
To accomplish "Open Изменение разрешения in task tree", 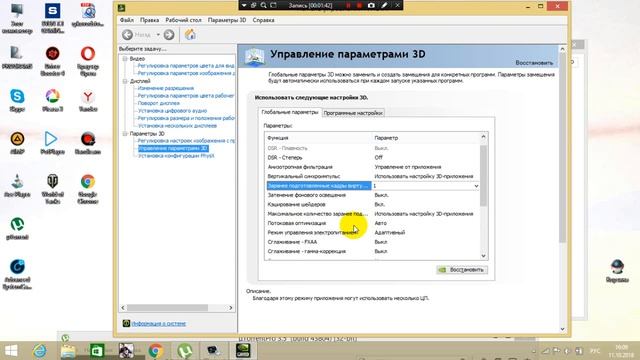I will pos(166,88).
